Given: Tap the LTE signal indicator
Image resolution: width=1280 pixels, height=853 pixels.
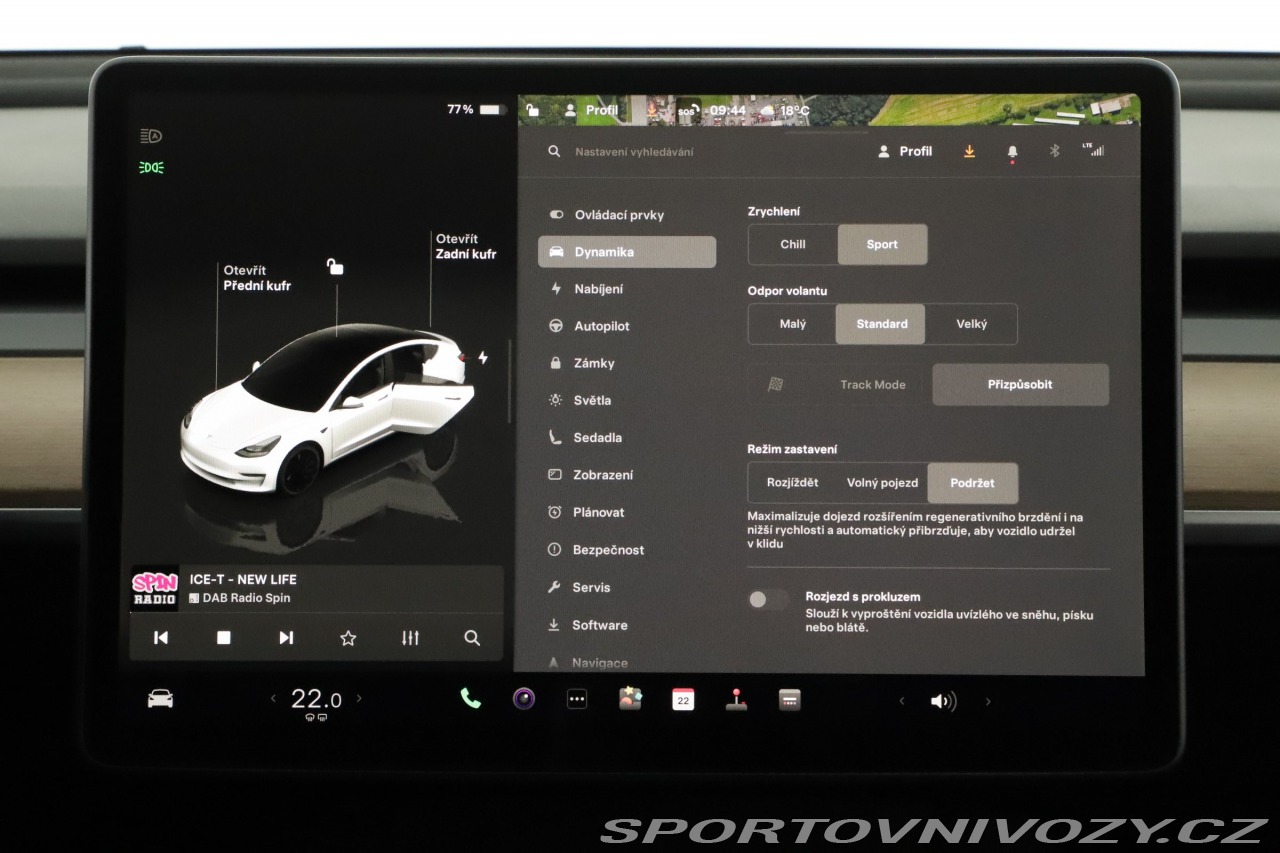Looking at the screenshot, I should (x=1093, y=149).
